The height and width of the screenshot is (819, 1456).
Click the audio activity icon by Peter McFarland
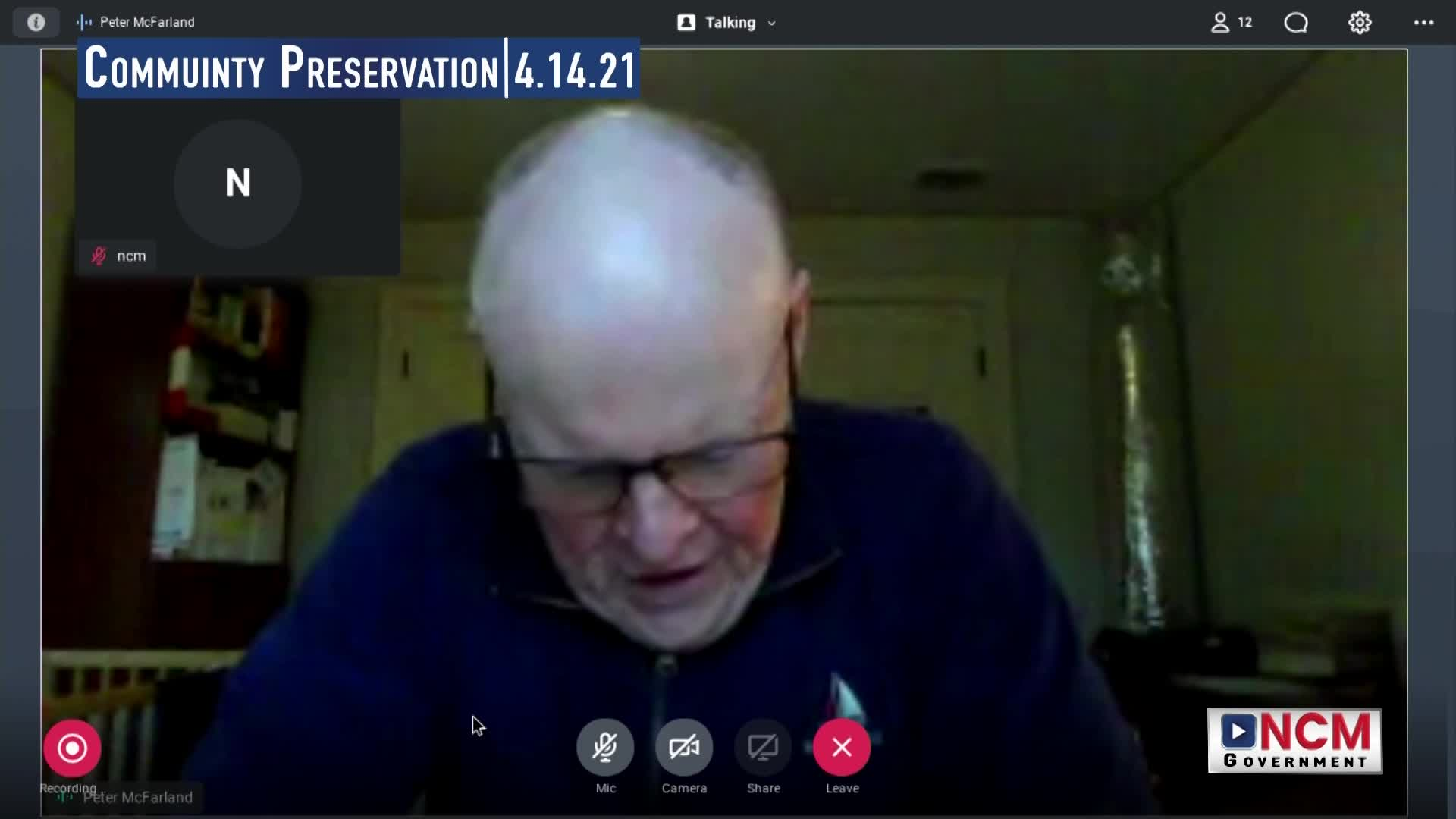84,23
